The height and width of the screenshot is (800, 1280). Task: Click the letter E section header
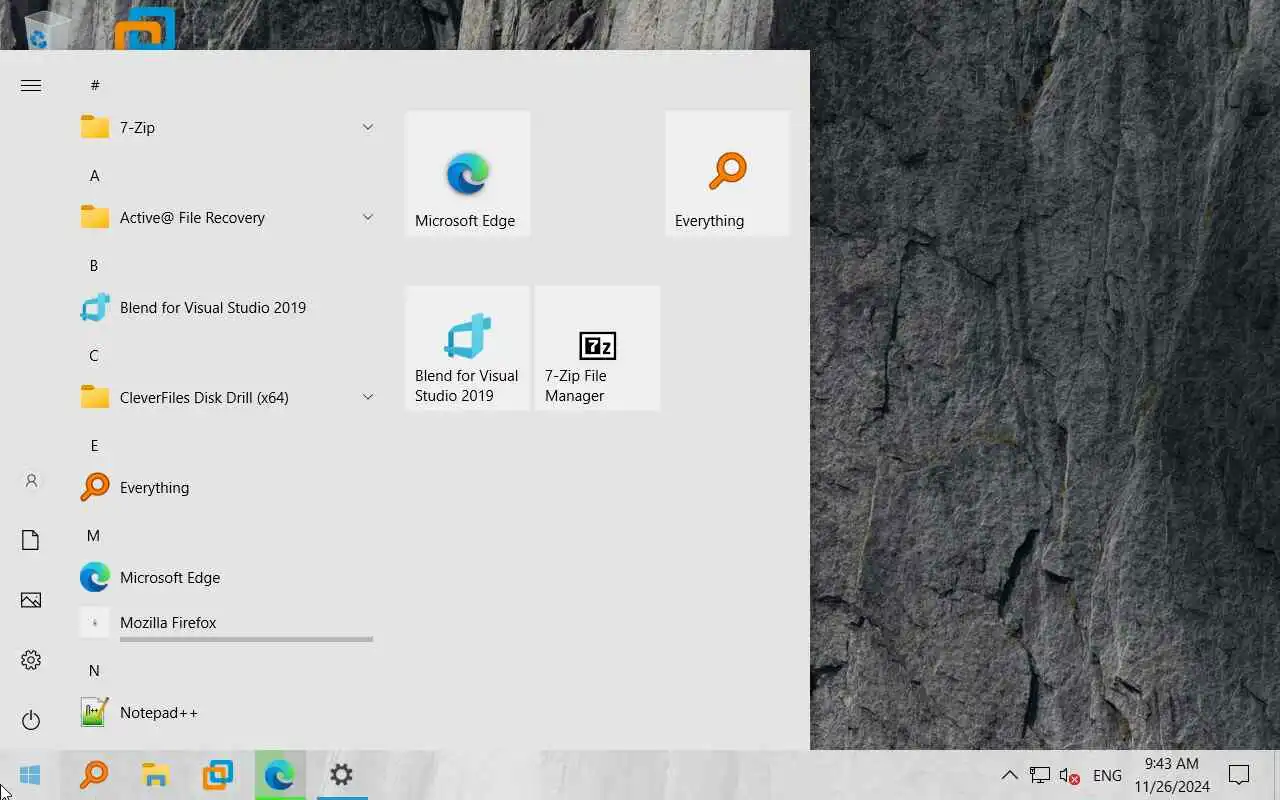(94, 446)
